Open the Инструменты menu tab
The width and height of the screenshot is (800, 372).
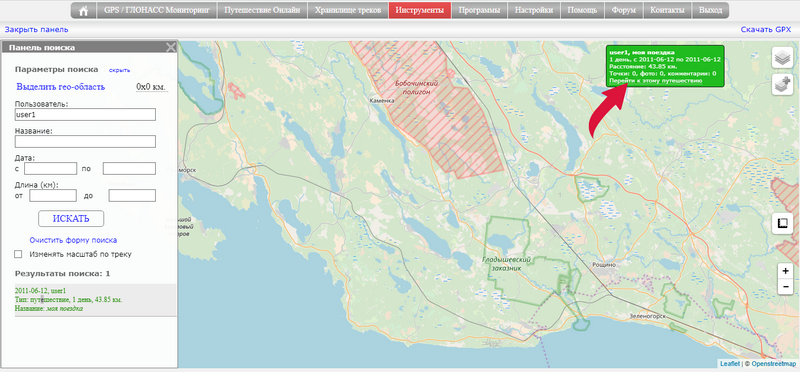[x=419, y=10]
